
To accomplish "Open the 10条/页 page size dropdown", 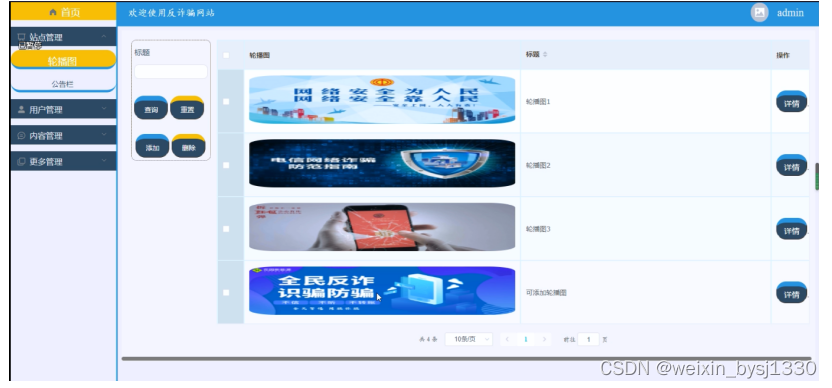I will (469, 339).
